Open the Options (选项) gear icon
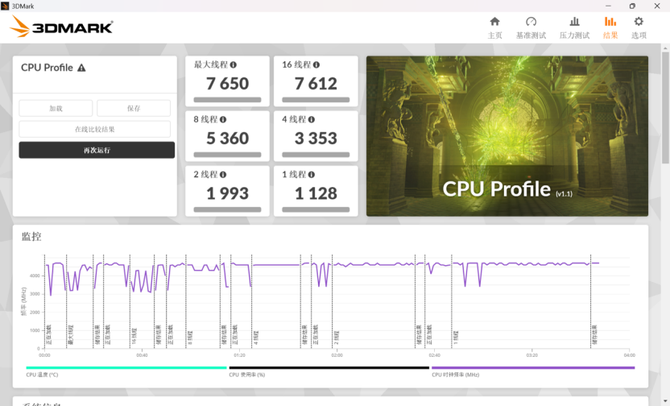Image resolution: width=670 pixels, height=406 pixels. click(638, 21)
